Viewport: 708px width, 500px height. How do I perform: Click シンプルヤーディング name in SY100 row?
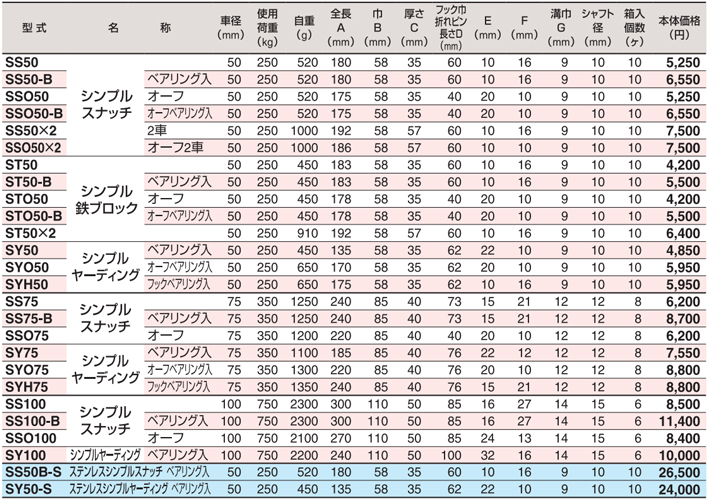(105, 456)
